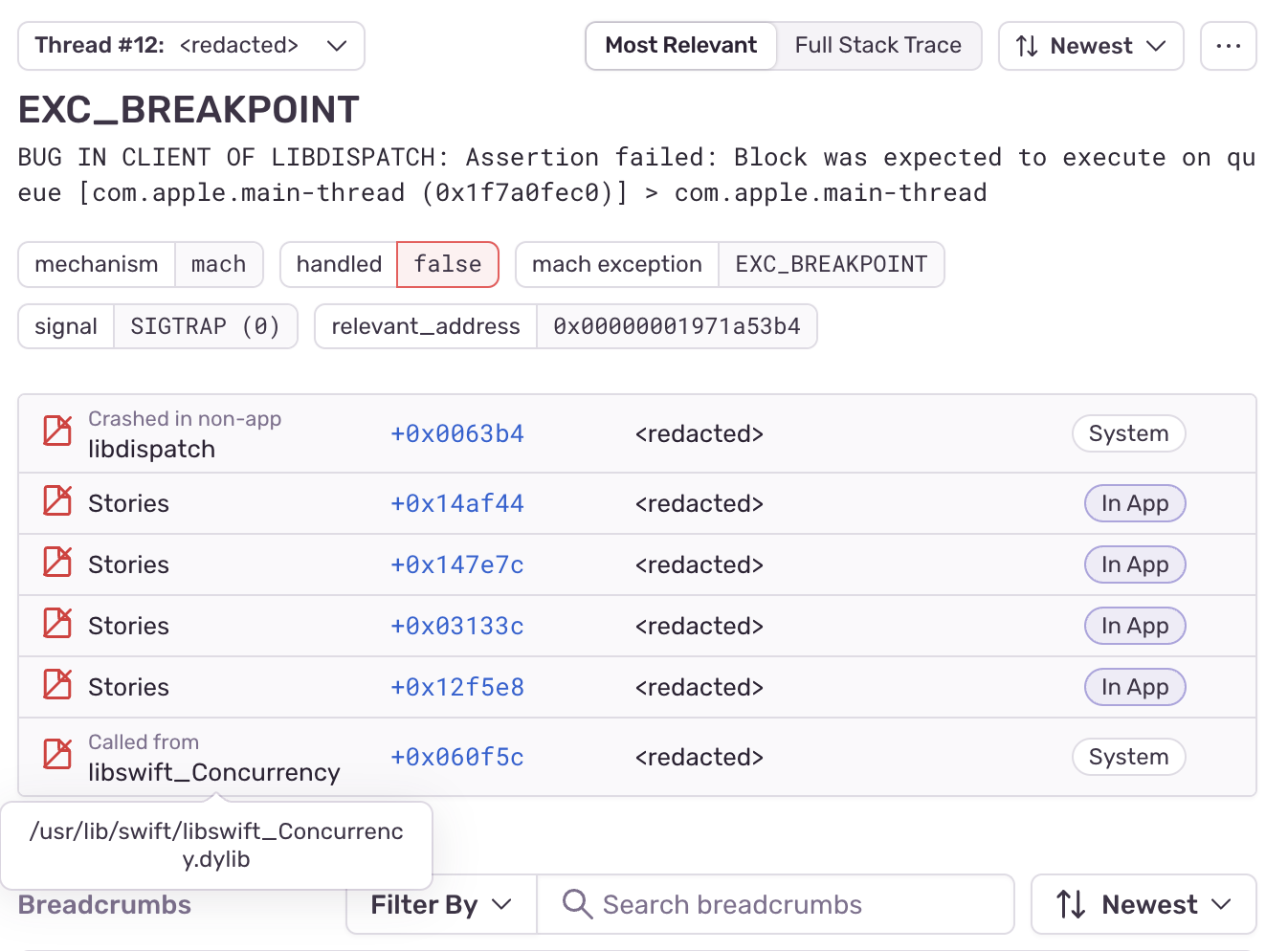Click the +0x0063b4 address link
The image size is (1288, 951).
click(456, 434)
